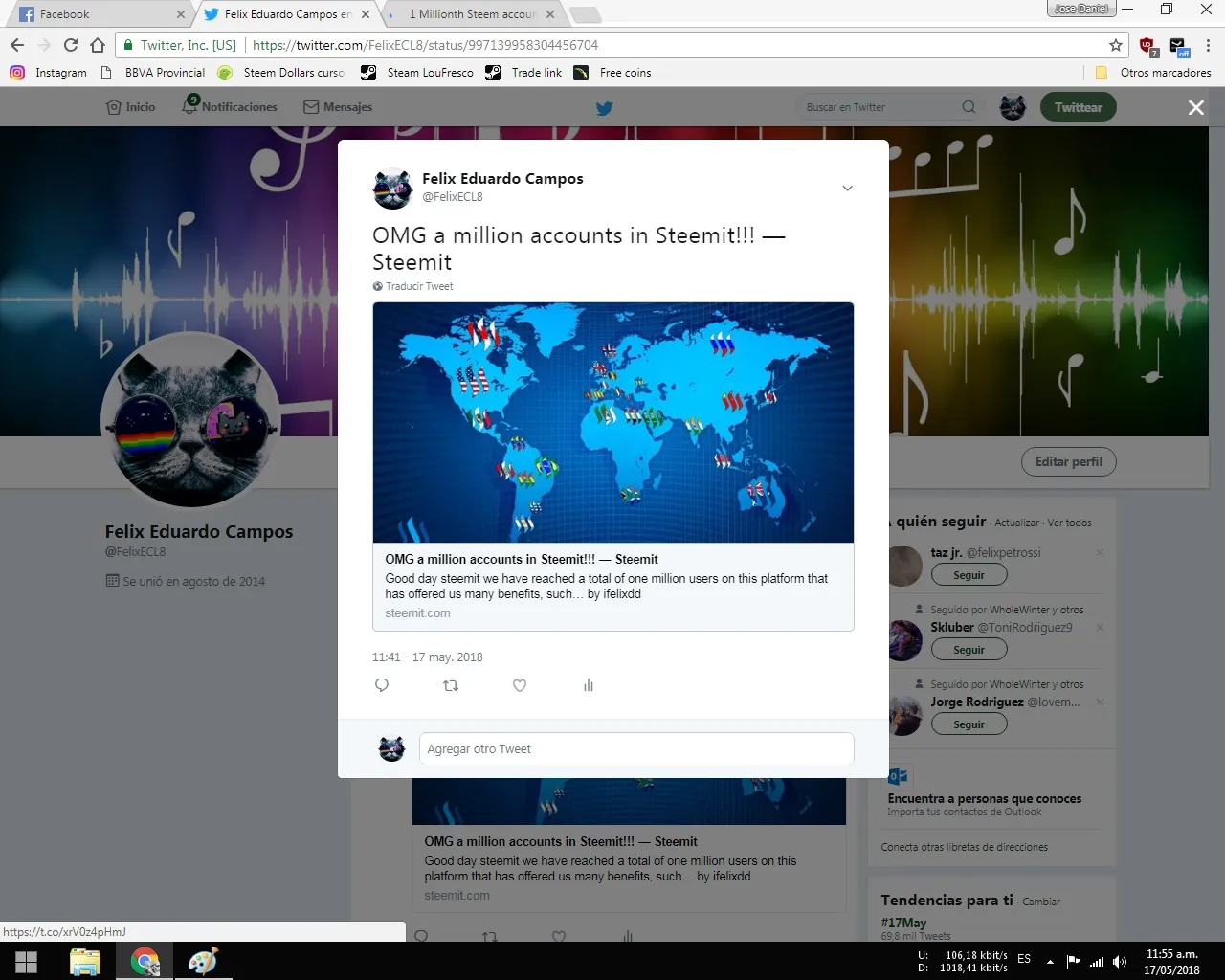This screenshot has height=980, width=1225.
Task: Open Otros marcadores folder
Action: 1153,73
